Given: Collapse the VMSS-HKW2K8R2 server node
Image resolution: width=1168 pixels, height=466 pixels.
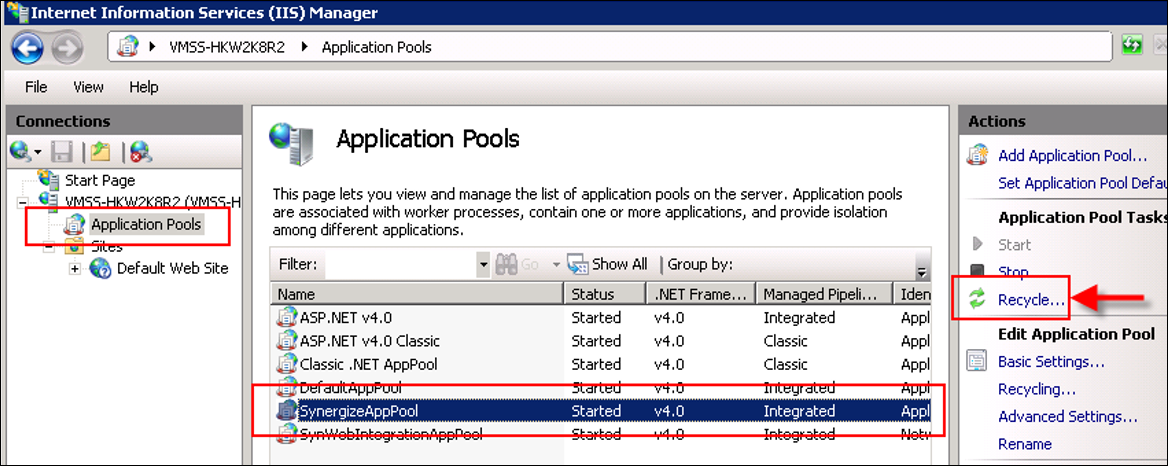Looking at the screenshot, I should click(x=23, y=202).
